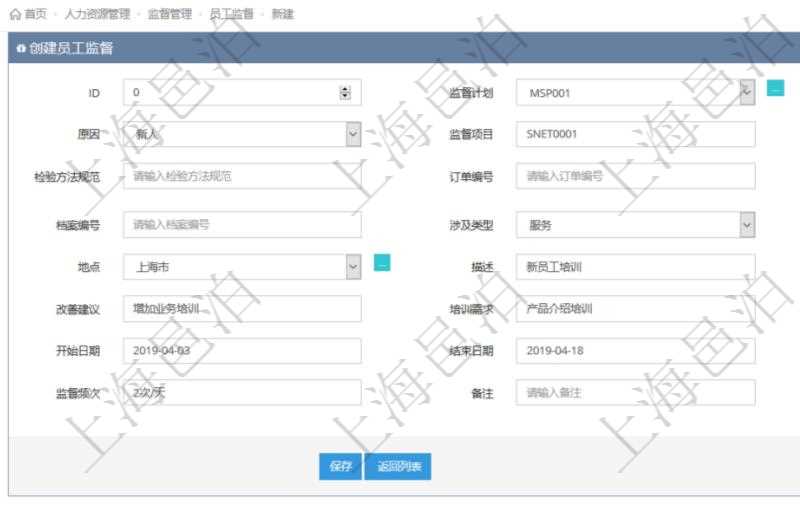Click the 备注 input field
The image size is (800, 515).
(x=635, y=393)
